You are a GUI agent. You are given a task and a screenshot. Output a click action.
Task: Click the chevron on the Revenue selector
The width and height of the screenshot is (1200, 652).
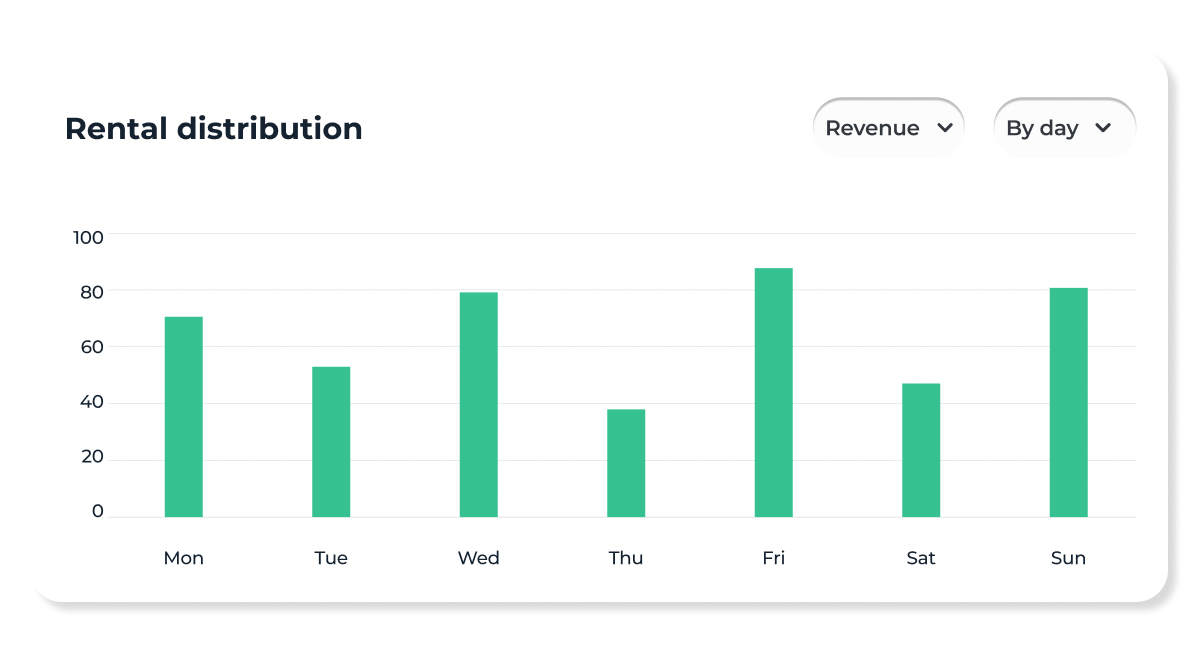tap(946, 128)
